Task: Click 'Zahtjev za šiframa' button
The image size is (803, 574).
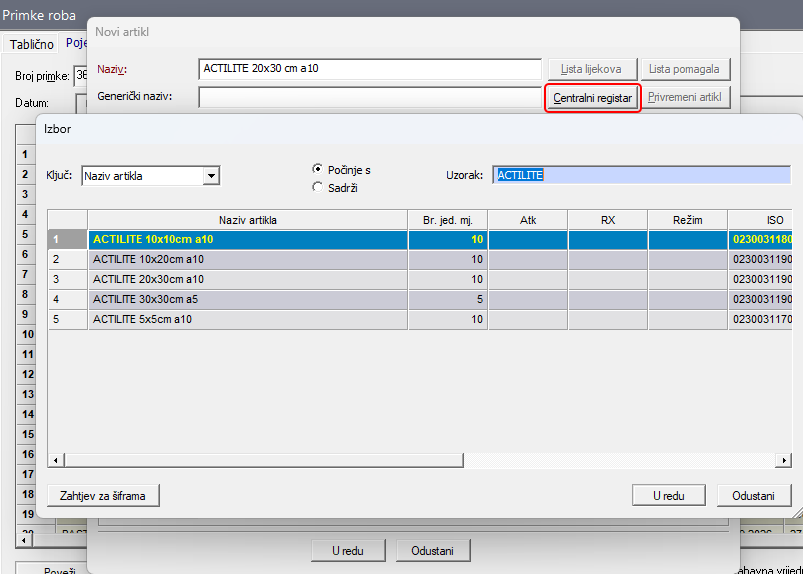Action: click(x=103, y=496)
